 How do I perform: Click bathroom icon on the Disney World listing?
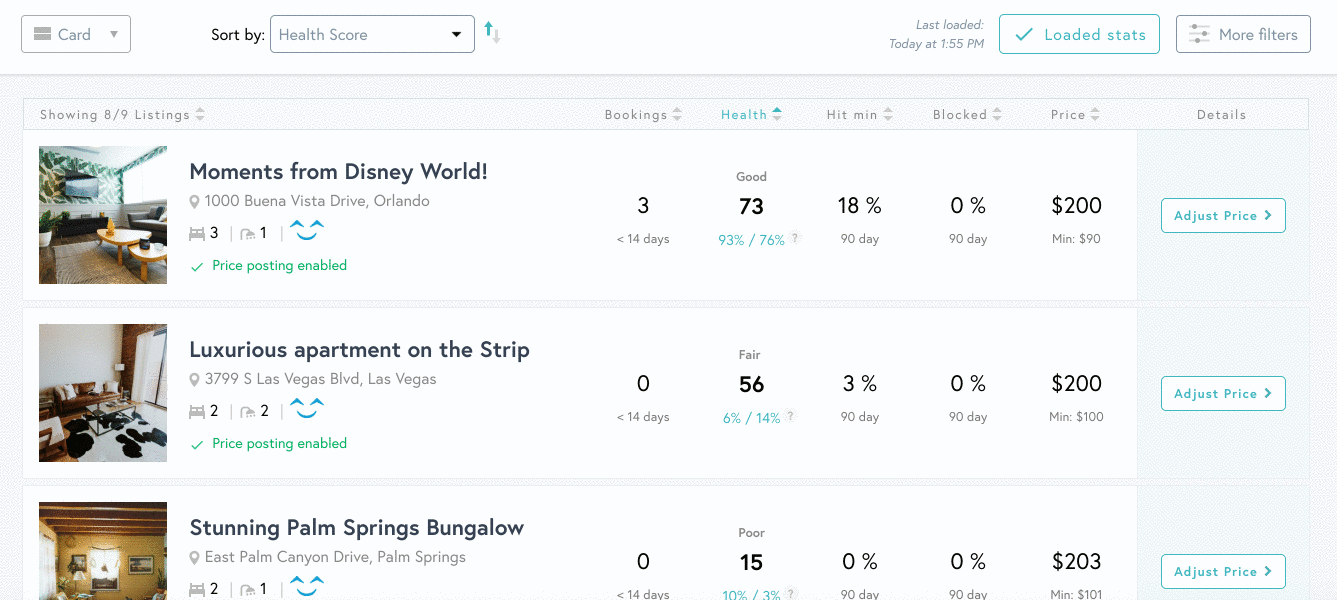(x=248, y=233)
